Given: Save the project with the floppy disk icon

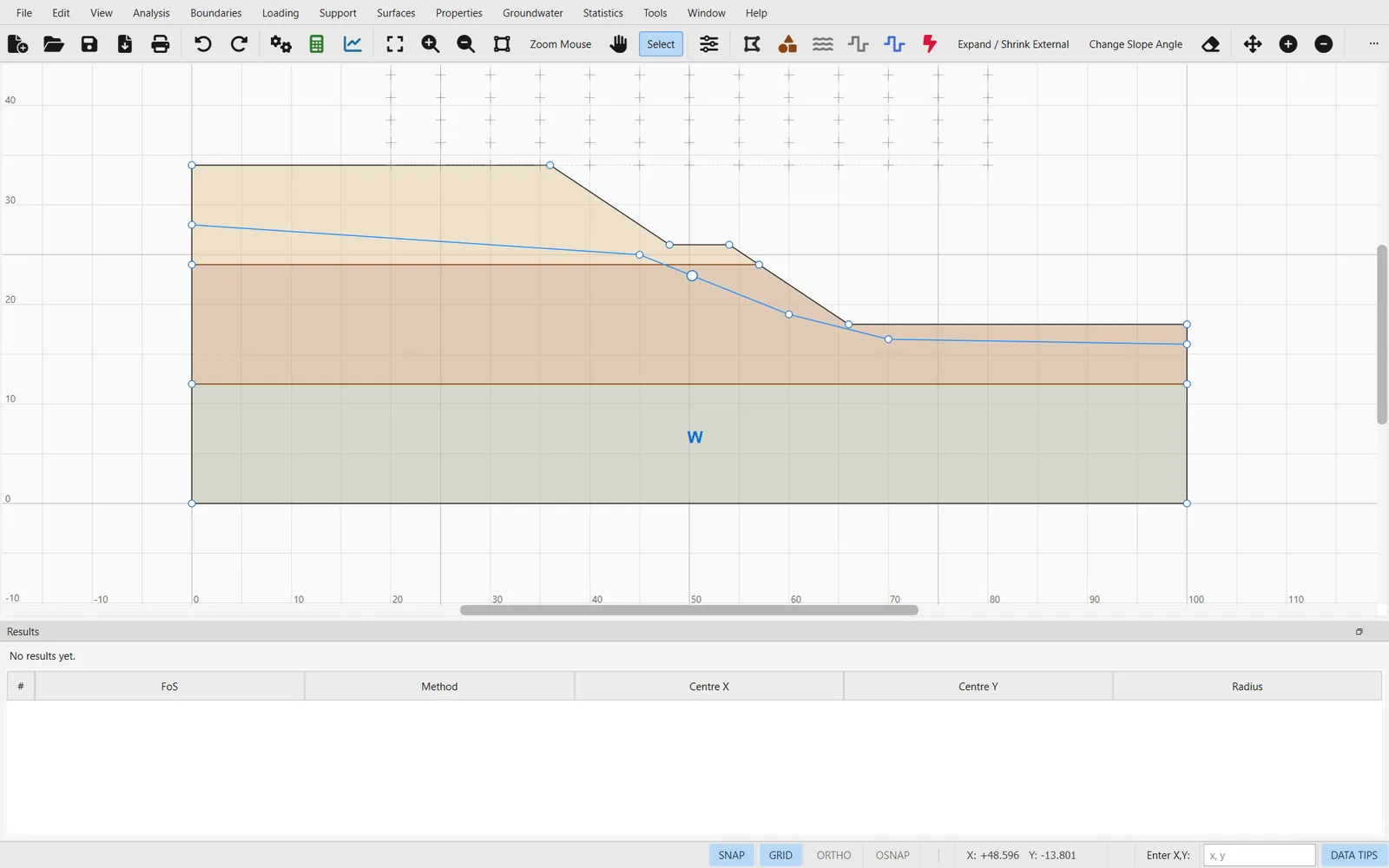Looking at the screenshot, I should tap(89, 44).
